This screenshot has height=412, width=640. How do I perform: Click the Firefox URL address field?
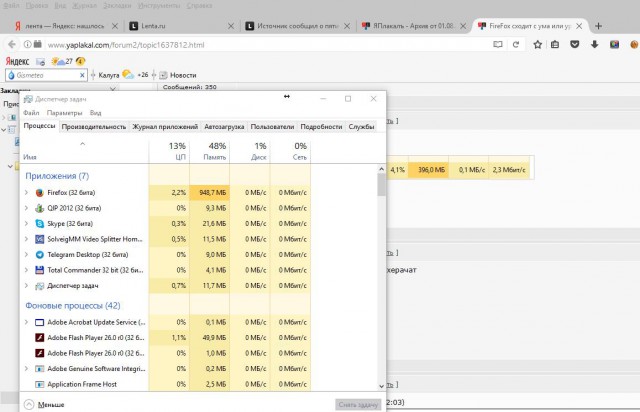point(265,45)
